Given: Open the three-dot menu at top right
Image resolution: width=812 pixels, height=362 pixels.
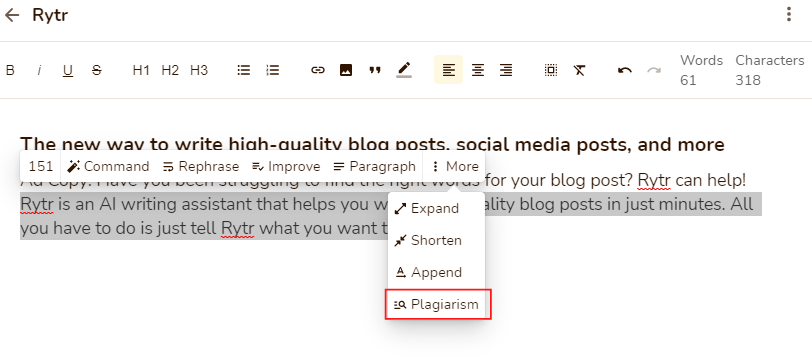Looking at the screenshot, I should coord(789,14).
